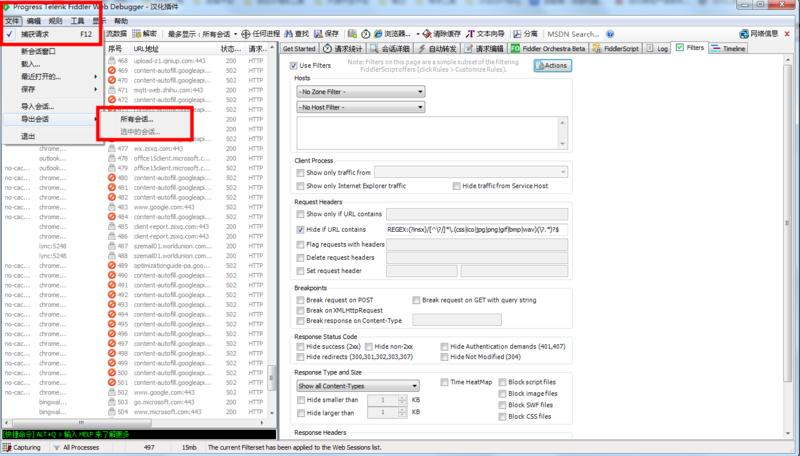This screenshot has height=456, width=800.
Task: Click the 分离 tearoff toolbar icon
Action: coord(517,34)
